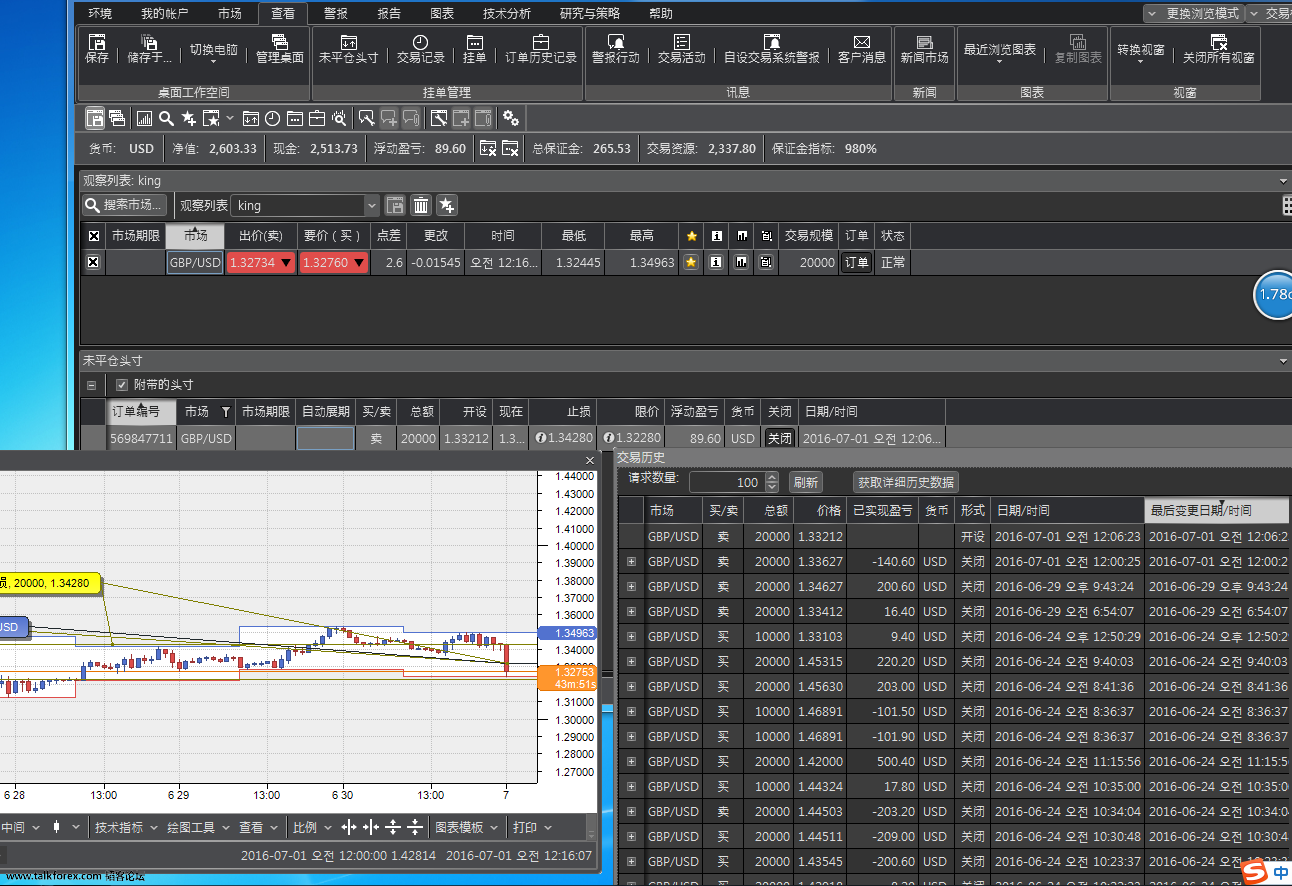This screenshot has height=886, width=1292.
Task: Open 交易记录 trade records in ribbon
Action: pos(420,48)
